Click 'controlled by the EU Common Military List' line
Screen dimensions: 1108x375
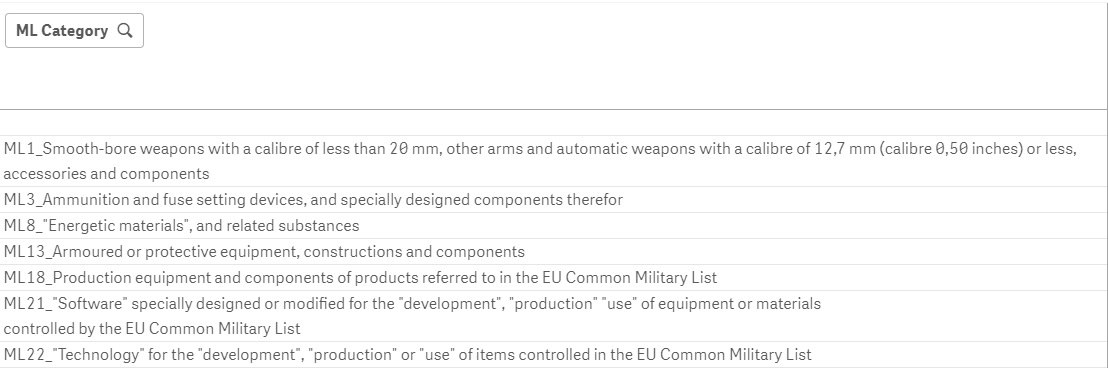(x=152, y=329)
